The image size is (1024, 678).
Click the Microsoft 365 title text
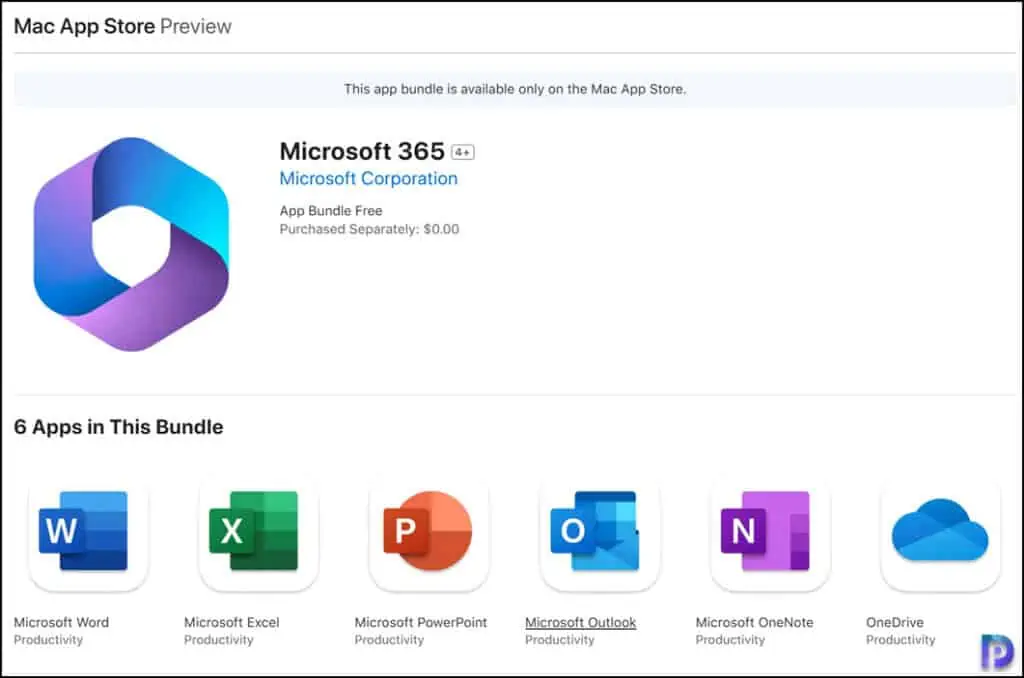(x=362, y=152)
